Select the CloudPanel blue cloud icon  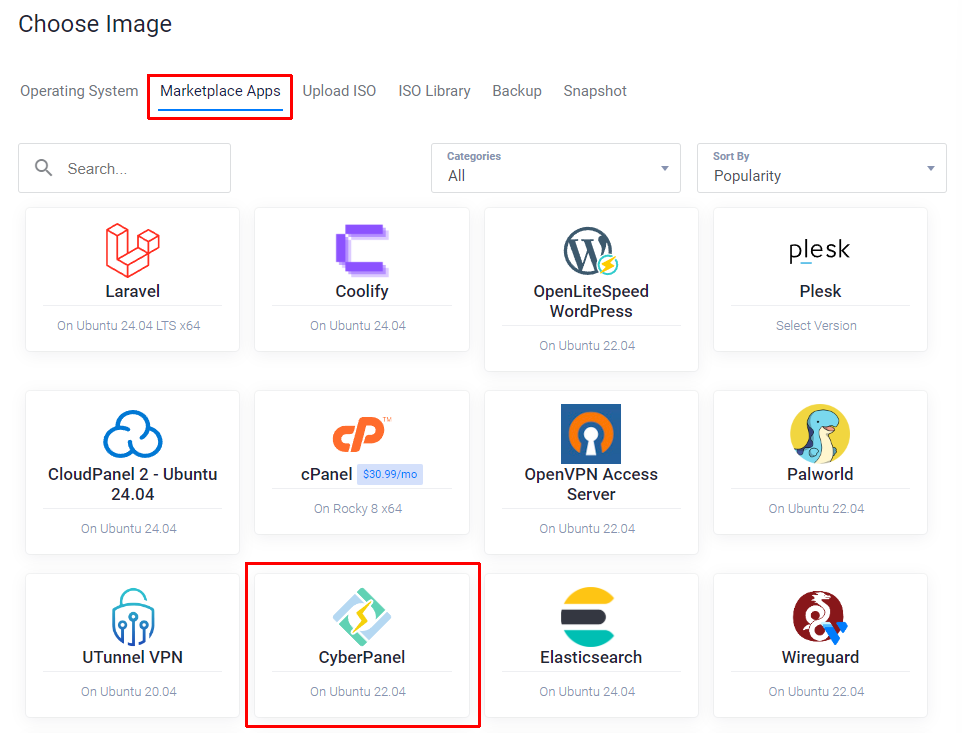(133, 434)
